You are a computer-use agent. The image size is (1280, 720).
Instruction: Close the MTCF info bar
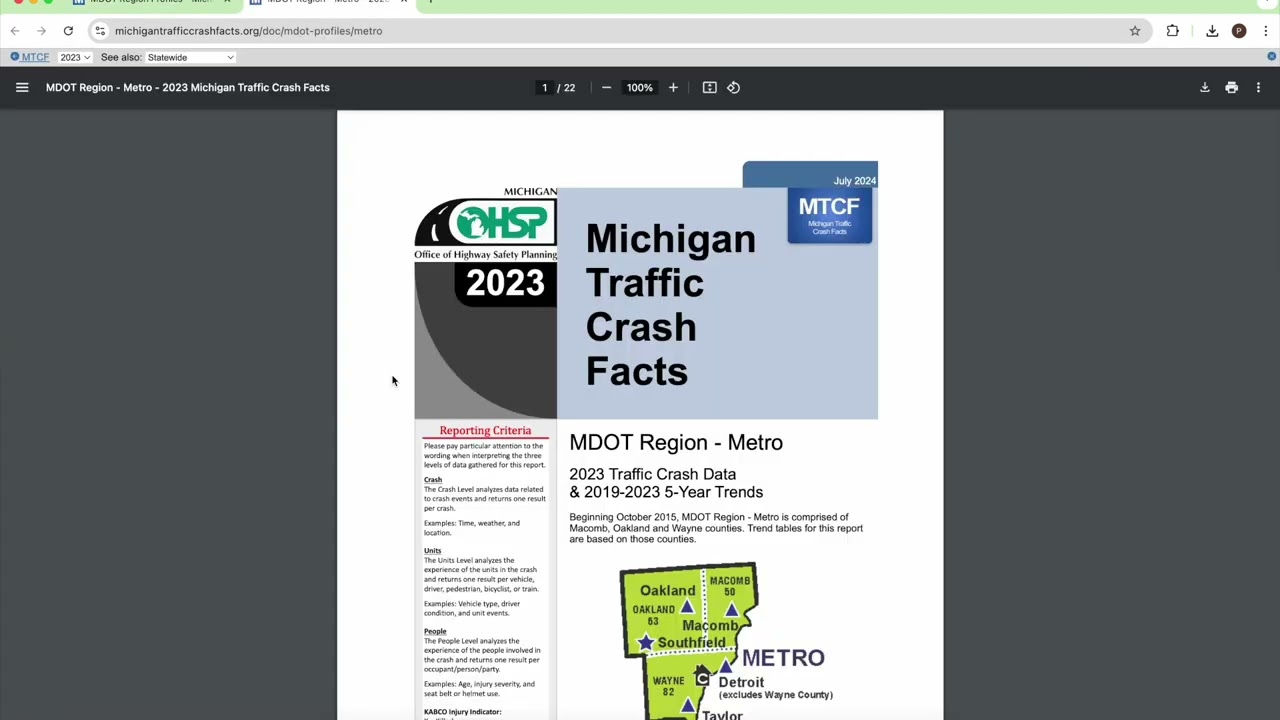1272,56
